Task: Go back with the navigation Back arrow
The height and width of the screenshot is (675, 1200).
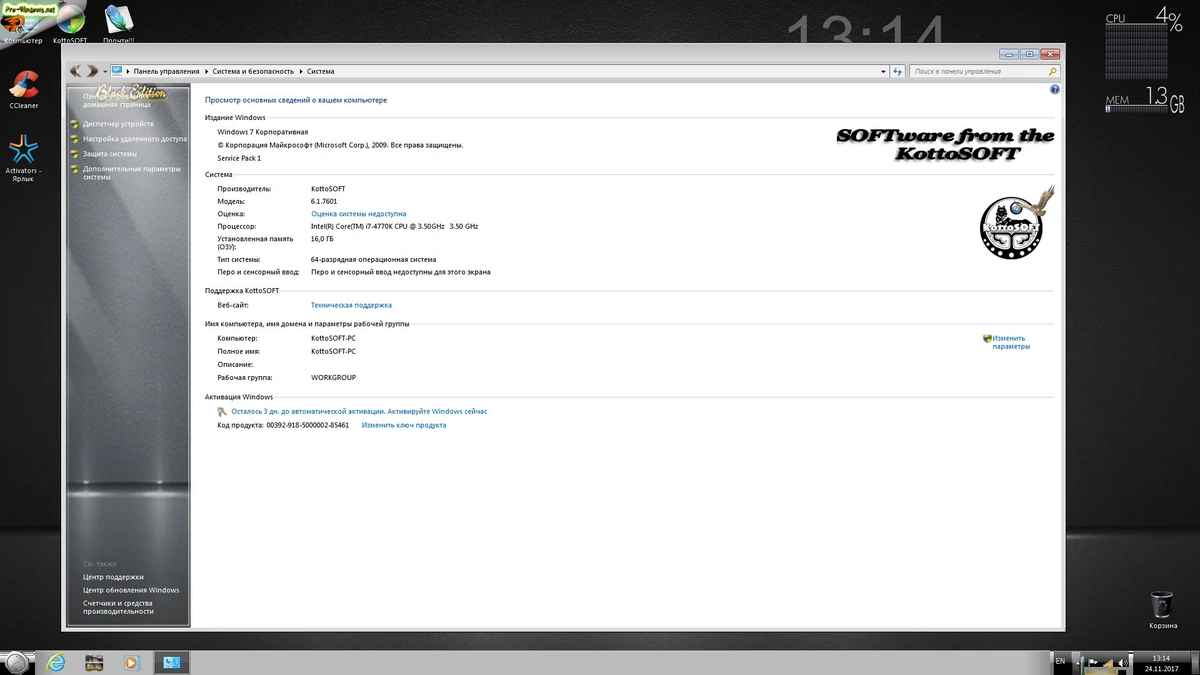Action: 76,71
